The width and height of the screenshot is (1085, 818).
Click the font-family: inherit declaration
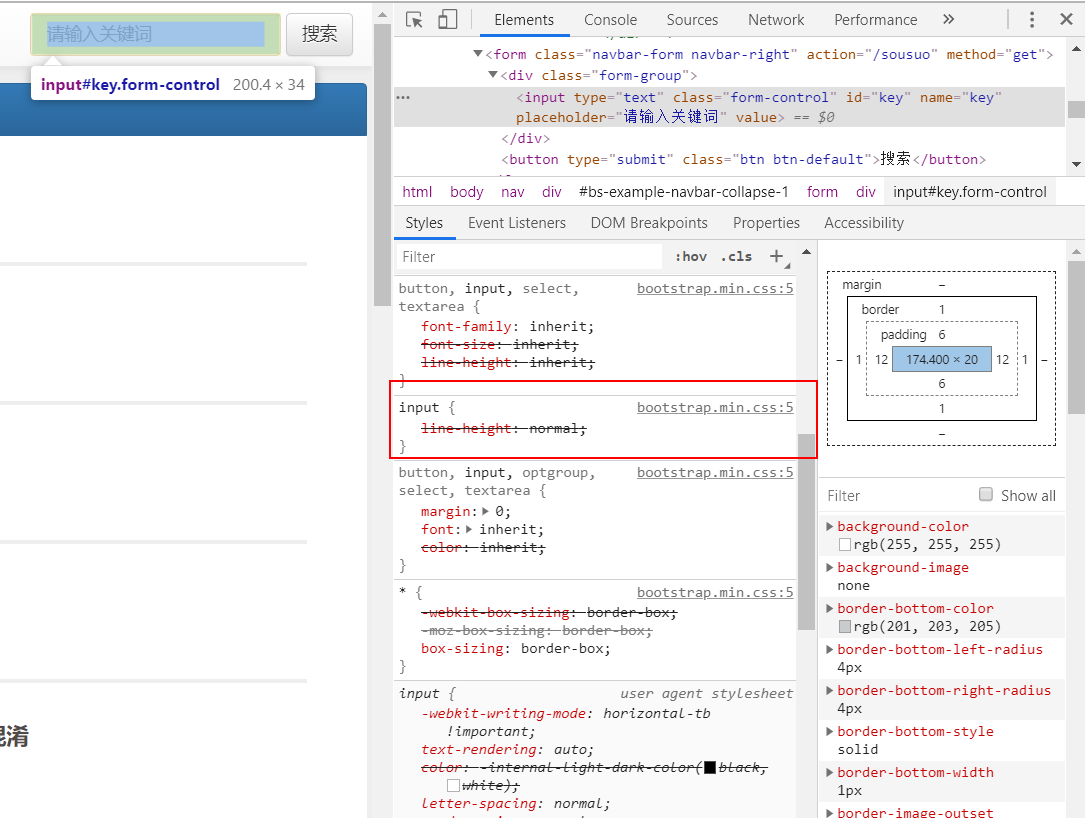(507, 327)
